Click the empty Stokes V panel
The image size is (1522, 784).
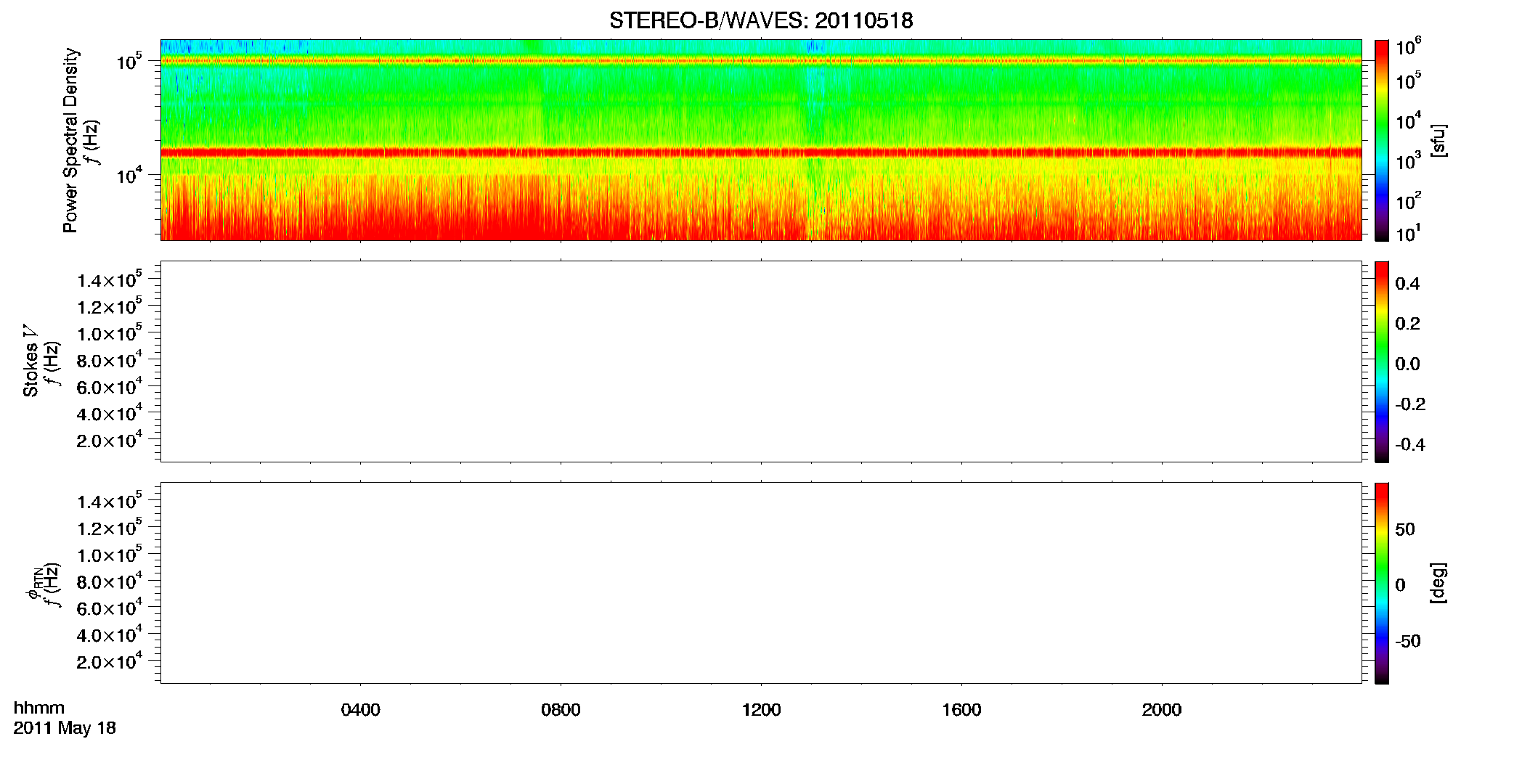coord(761,362)
